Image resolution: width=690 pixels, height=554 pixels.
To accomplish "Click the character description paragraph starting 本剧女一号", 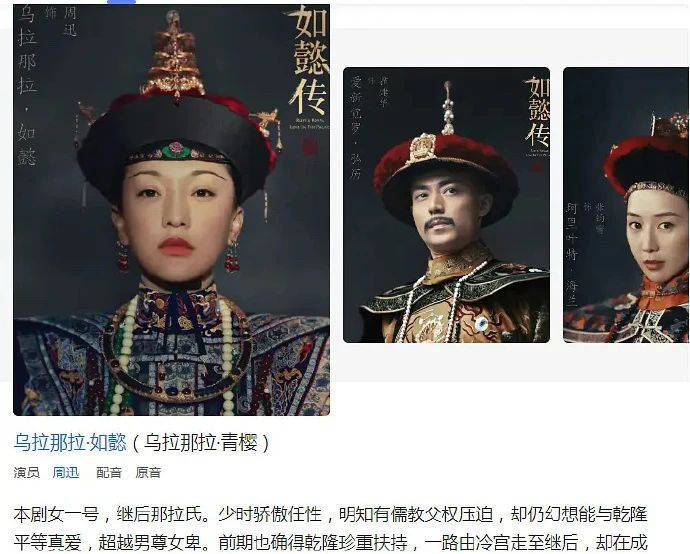I will [330, 528].
